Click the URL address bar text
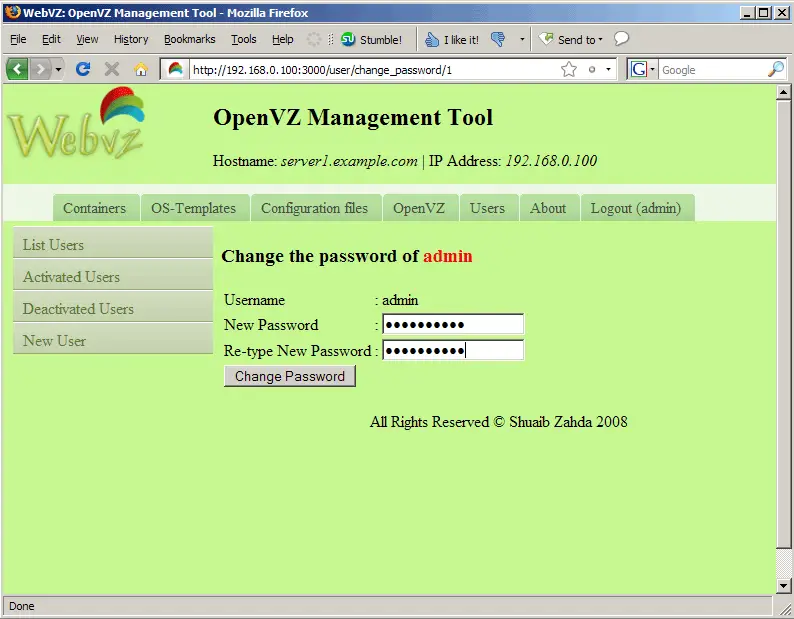The image size is (794, 619). pos(323,70)
